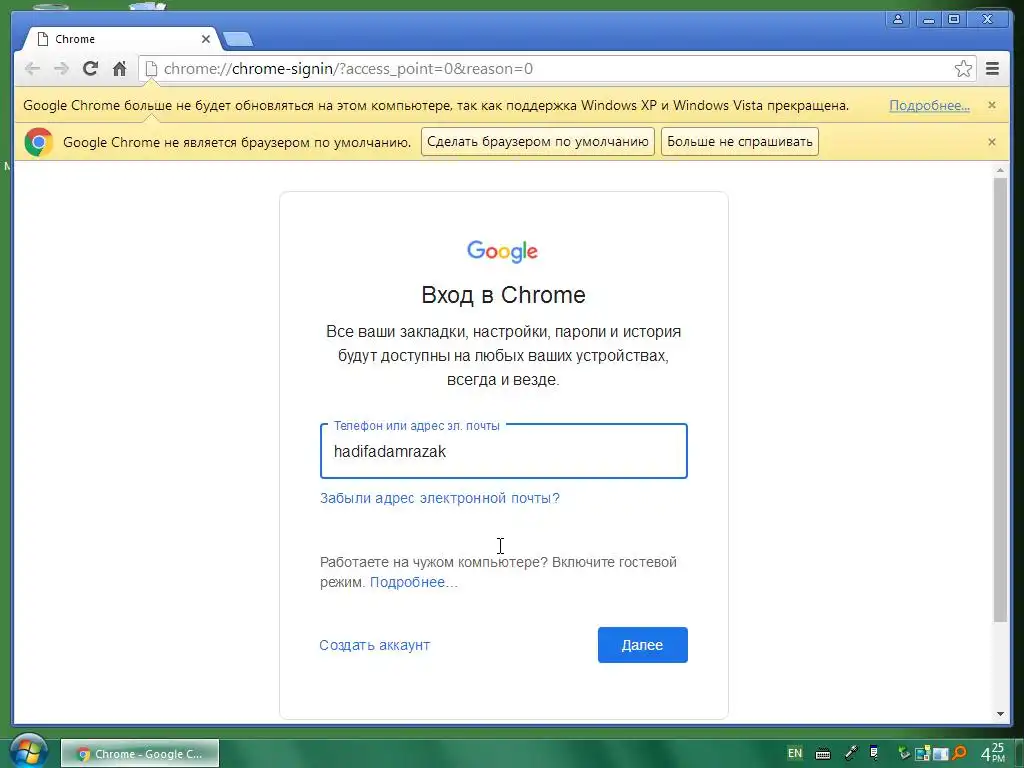1024x768 pixels.
Task: Open the on-screen keyboard tray icon
Action: (x=824, y=754)
